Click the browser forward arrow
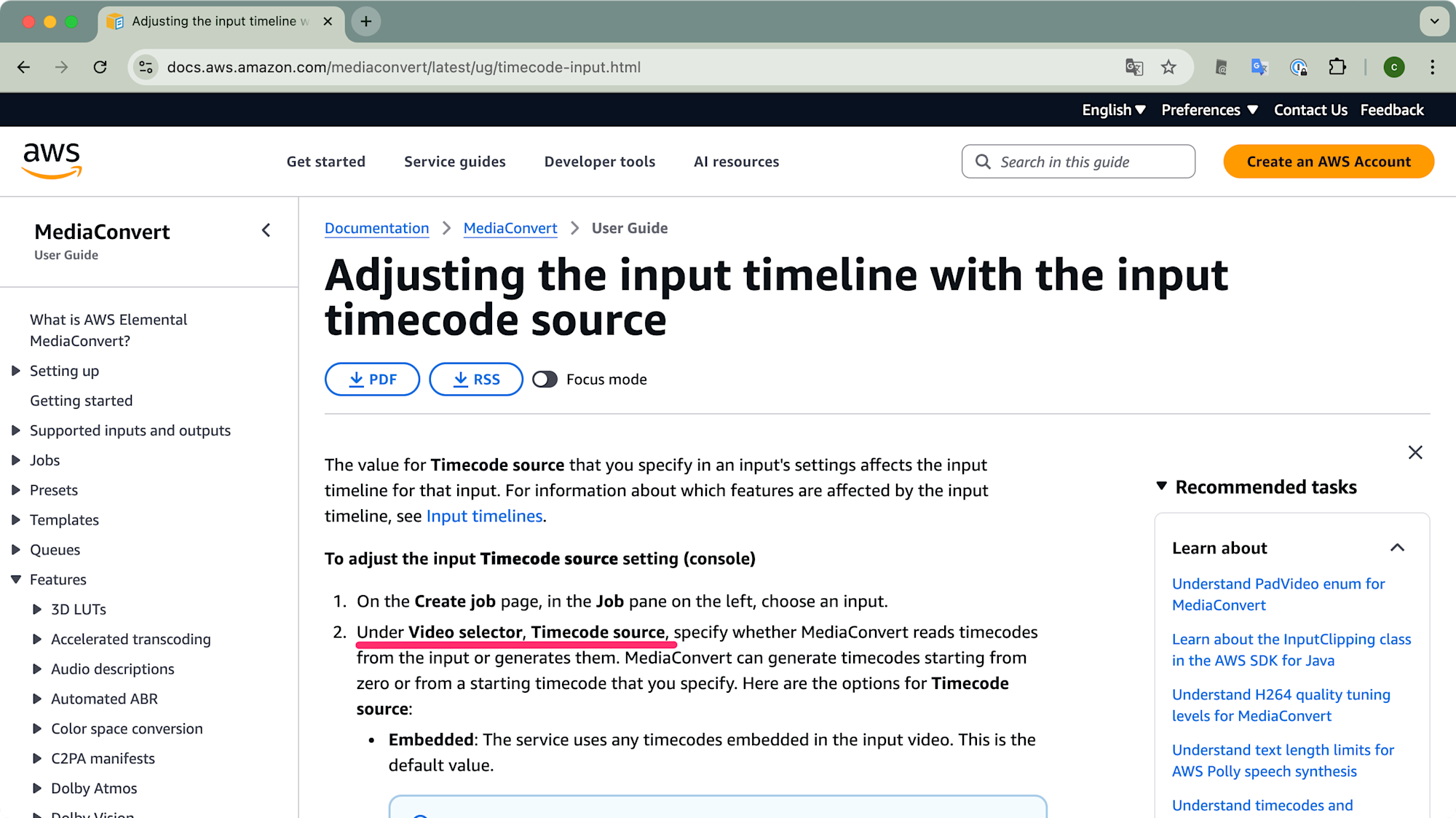1456x818 pixels. 62,67
